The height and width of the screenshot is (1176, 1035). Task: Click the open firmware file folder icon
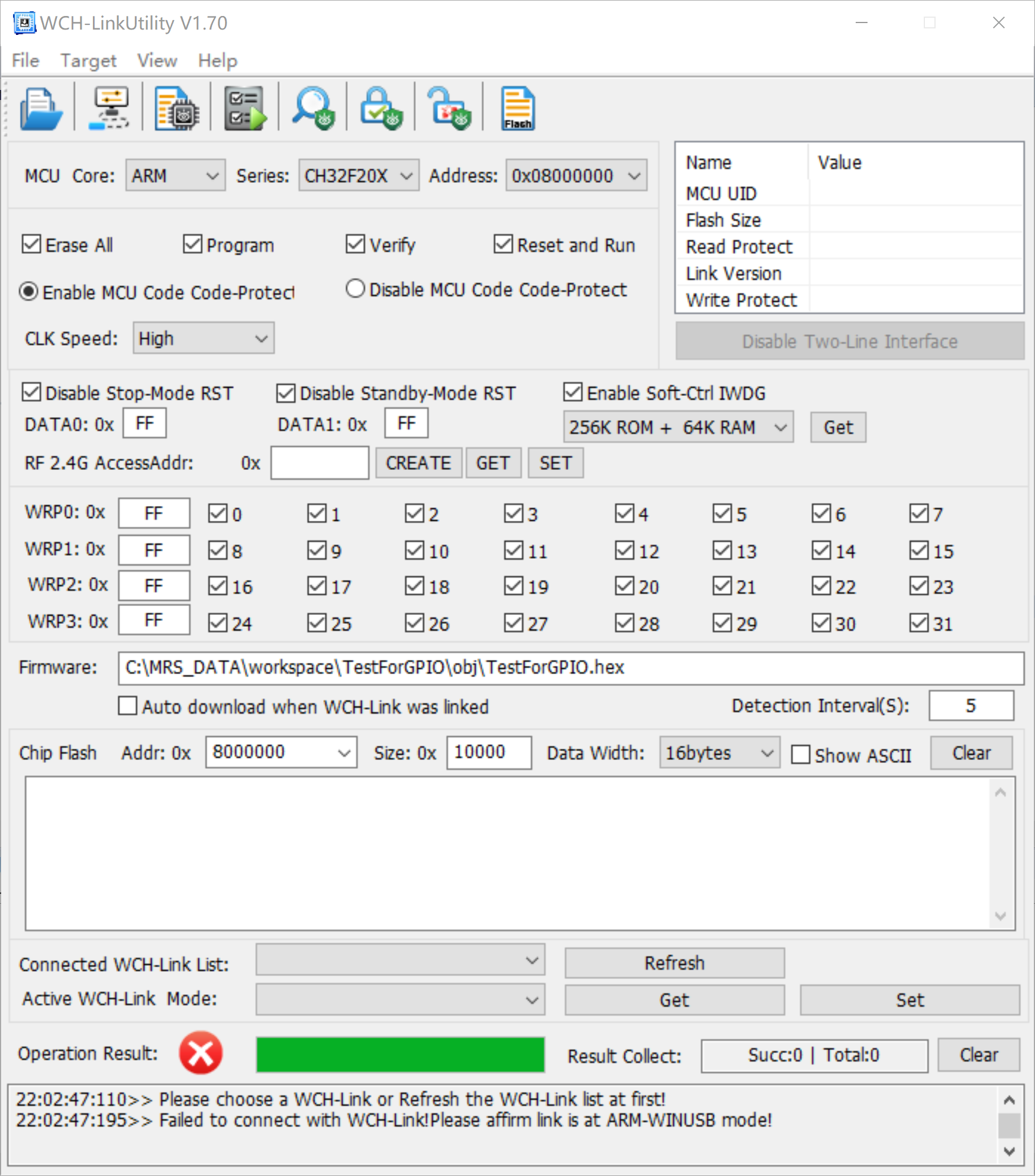point(40,108)
